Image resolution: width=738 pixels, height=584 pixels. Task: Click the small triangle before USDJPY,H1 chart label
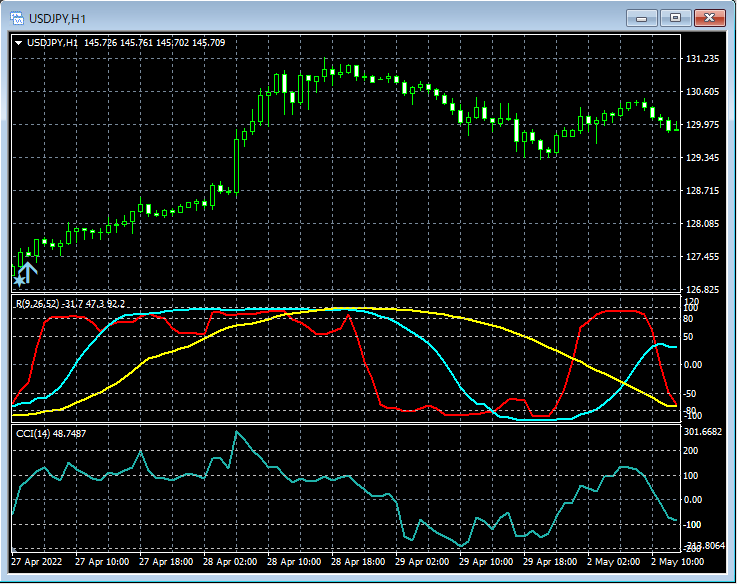[18, 43]
